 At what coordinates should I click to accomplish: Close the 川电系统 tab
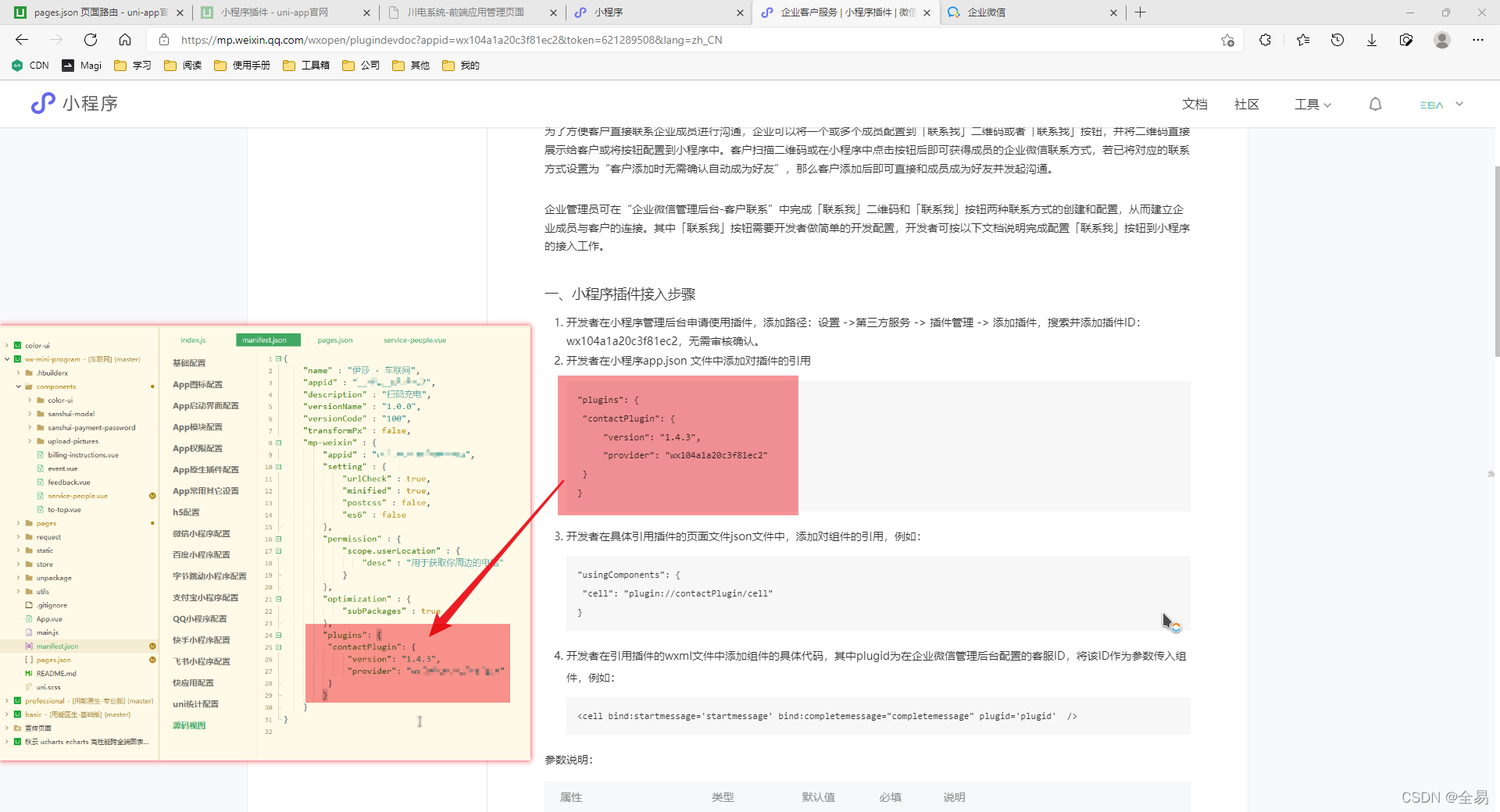click(x=553, y=12)
